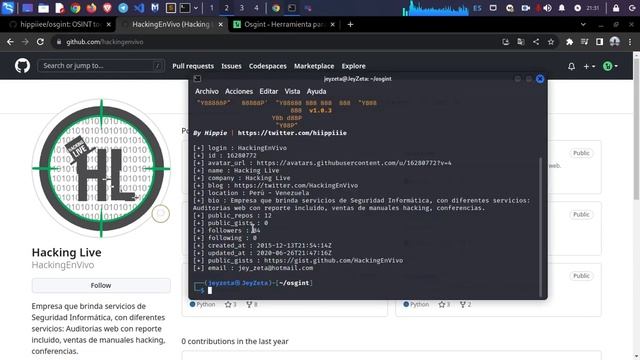
Task: Open Chrome side panel
Action: 599,42
